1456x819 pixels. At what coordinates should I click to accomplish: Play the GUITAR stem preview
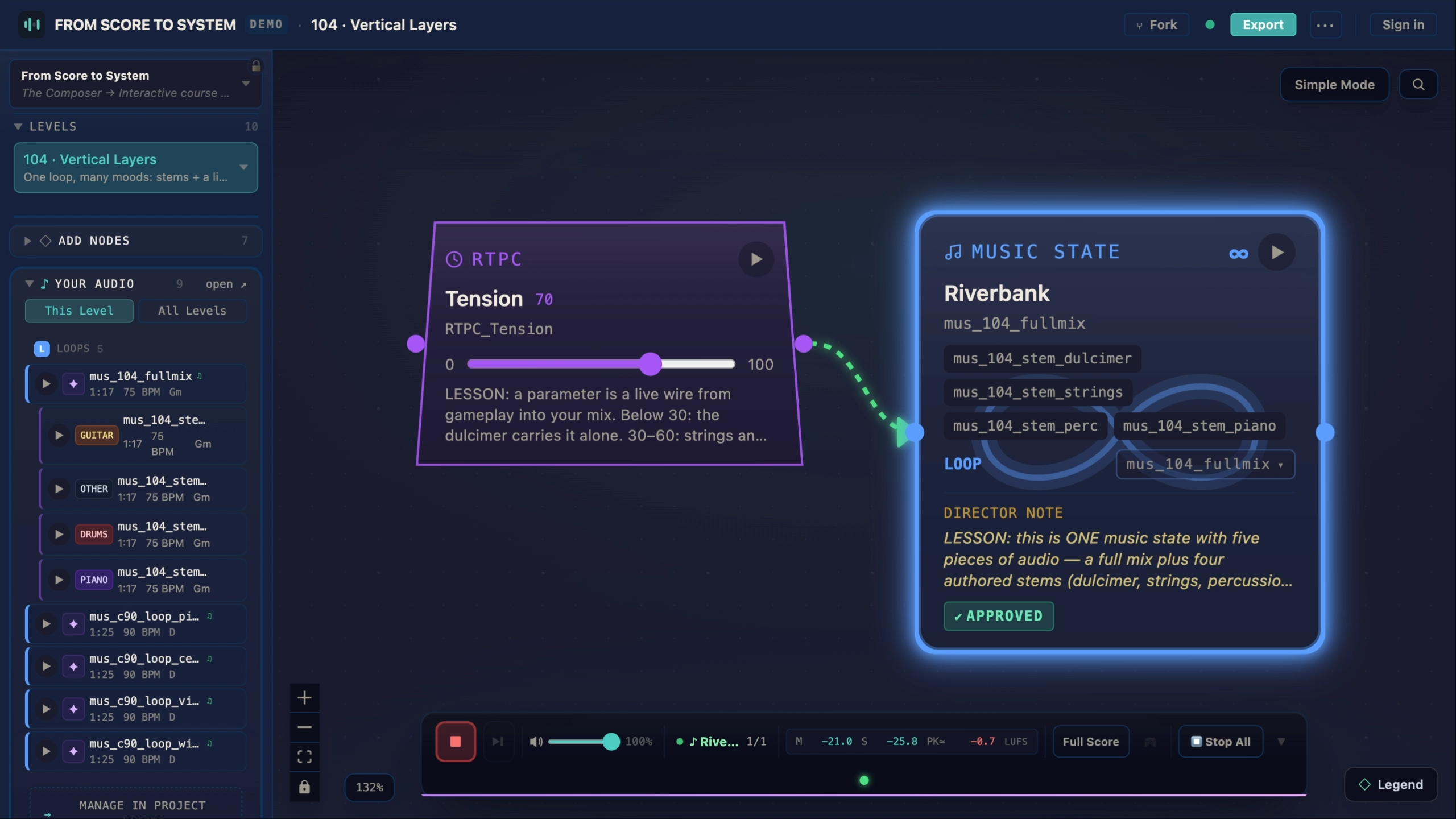[x=59, y=436]
